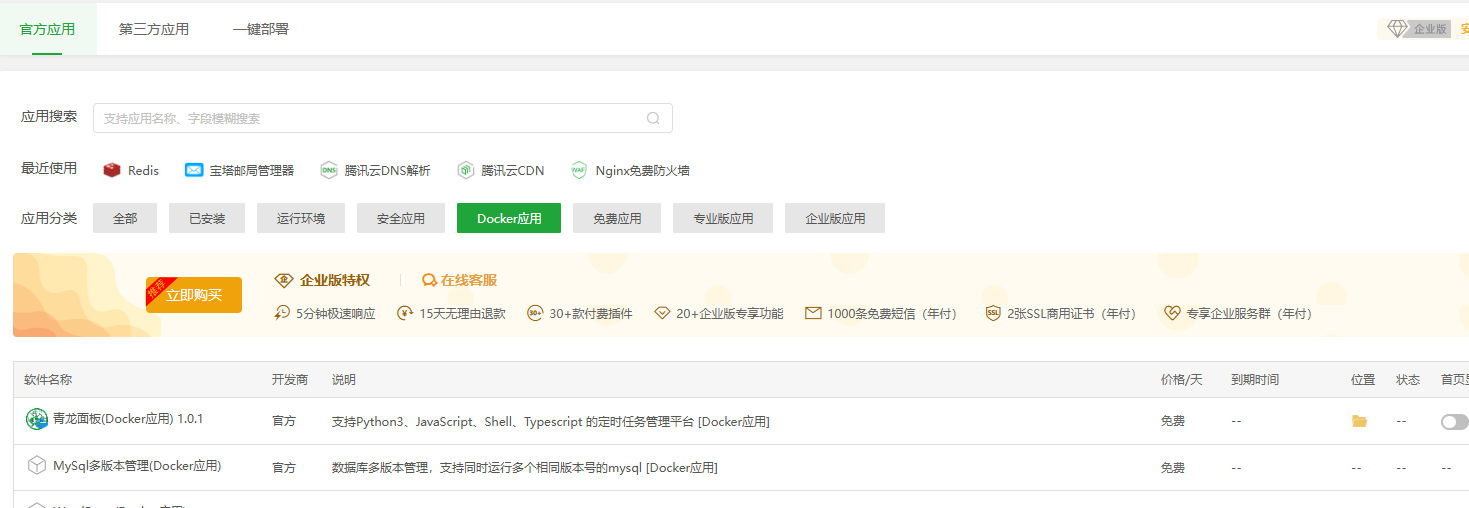Click 青龙面板(Docker应用) 1.0.1 name
The image size is (1469, 508).
pos(128,419)
